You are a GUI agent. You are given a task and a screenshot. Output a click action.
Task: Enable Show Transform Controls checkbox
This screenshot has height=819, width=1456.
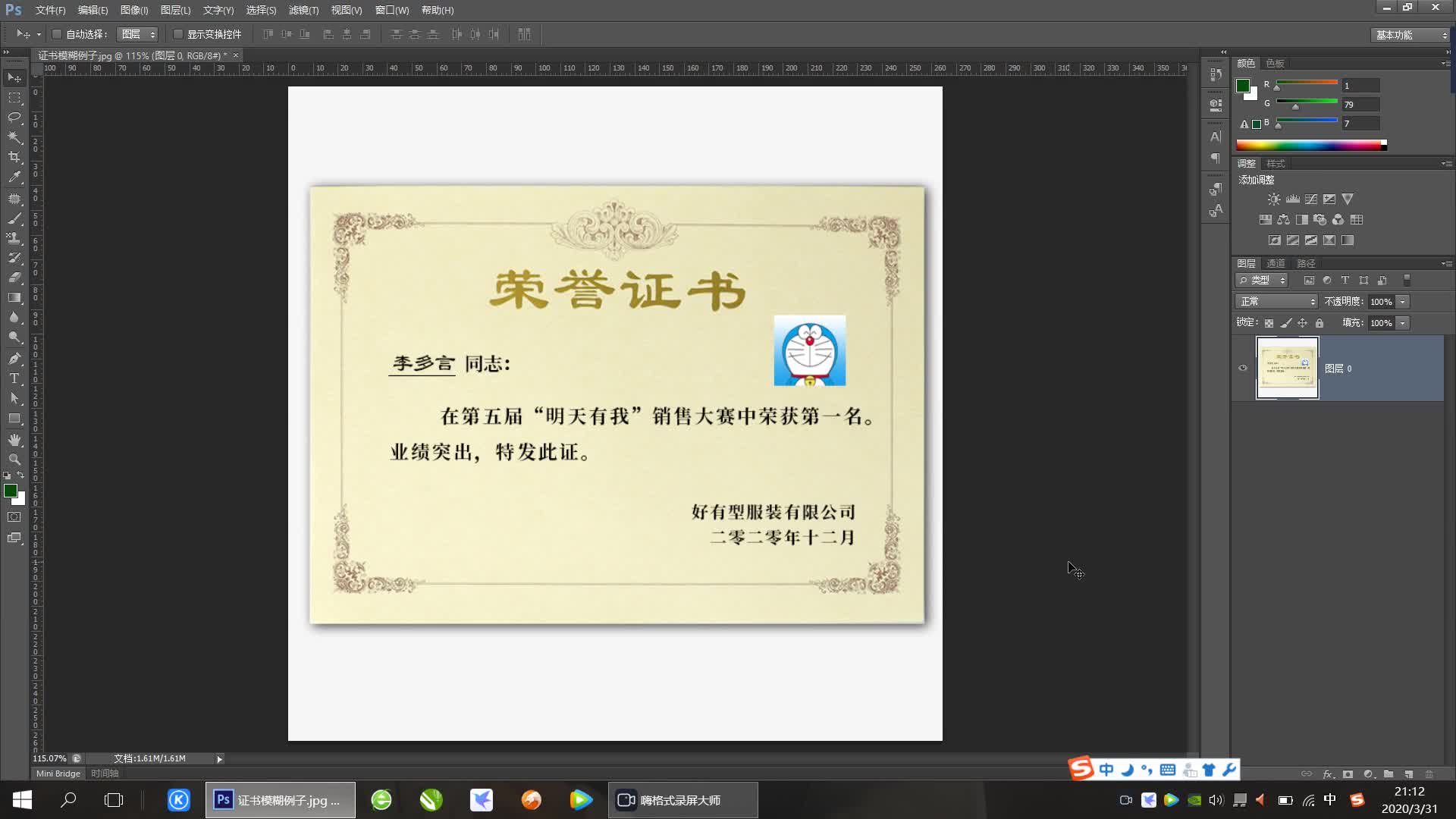point(178,34)
